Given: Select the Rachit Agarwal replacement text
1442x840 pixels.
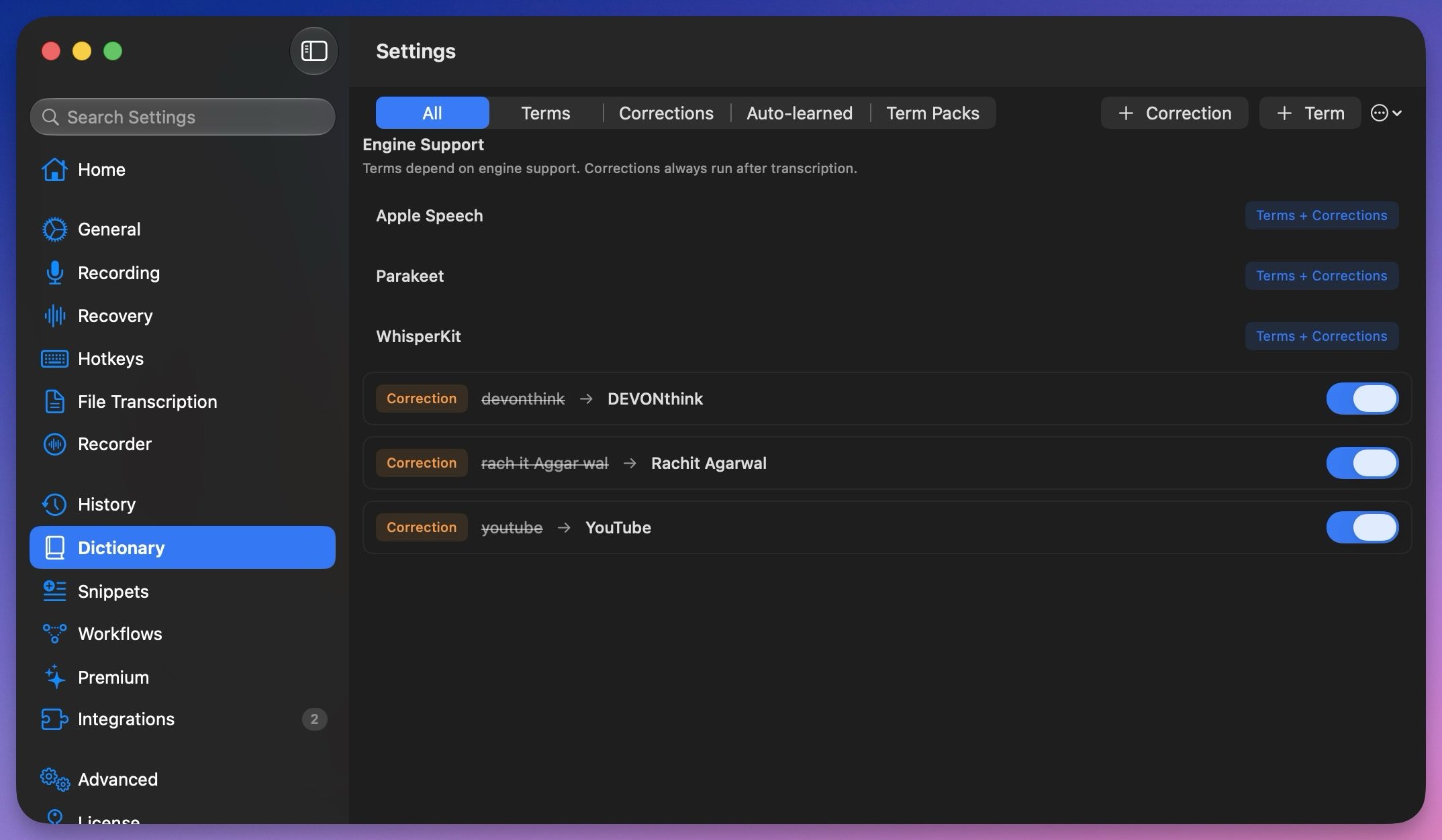Looking at the screenshot, I should tap(709, 463).
